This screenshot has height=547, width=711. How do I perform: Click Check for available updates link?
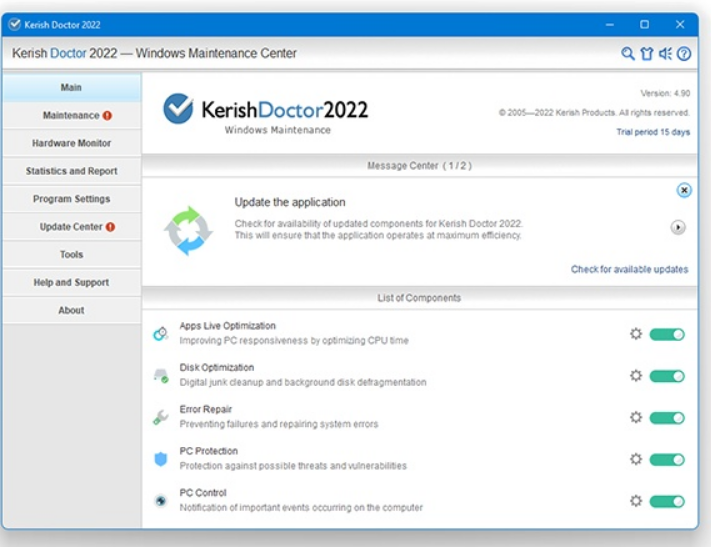coord(629,269)
